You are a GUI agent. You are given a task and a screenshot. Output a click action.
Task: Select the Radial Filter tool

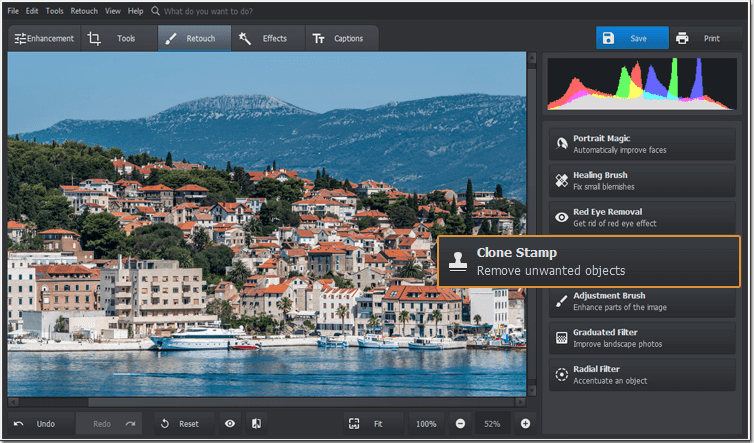(x=642, y=374)
